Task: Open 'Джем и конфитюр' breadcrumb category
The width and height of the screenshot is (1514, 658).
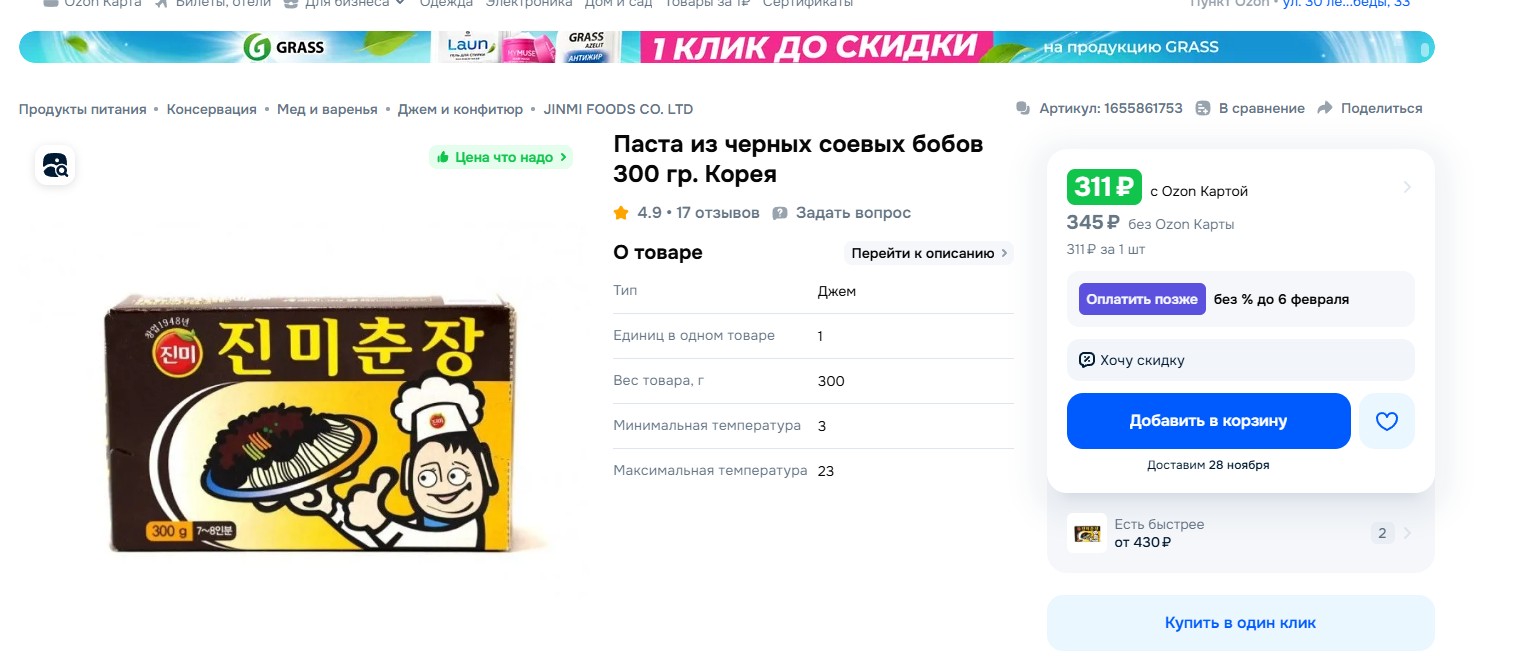Action: [460, 109]
